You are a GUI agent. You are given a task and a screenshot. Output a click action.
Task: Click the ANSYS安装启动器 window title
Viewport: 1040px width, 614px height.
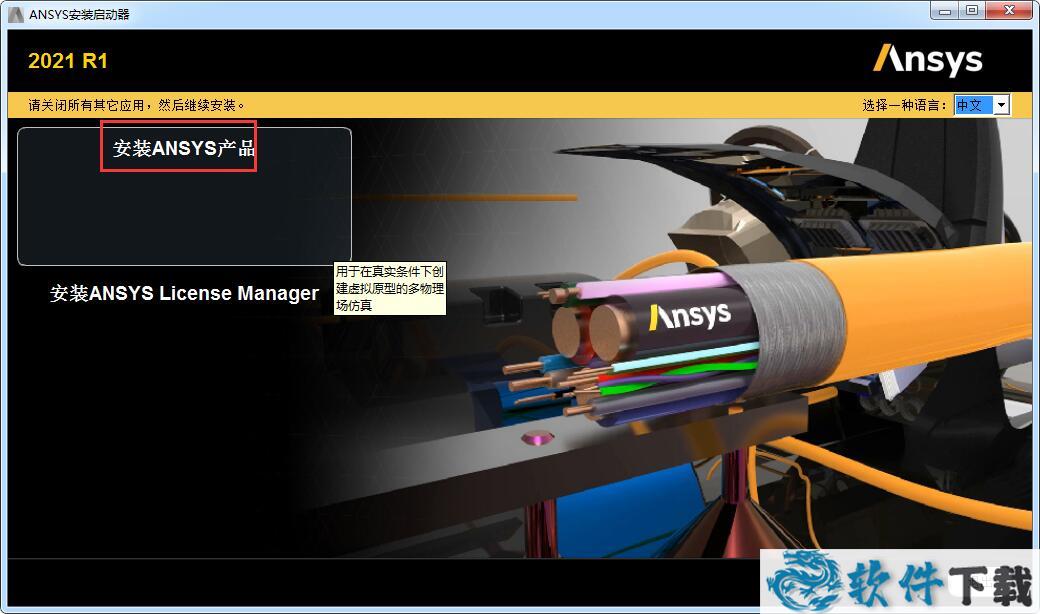(79, 14)
